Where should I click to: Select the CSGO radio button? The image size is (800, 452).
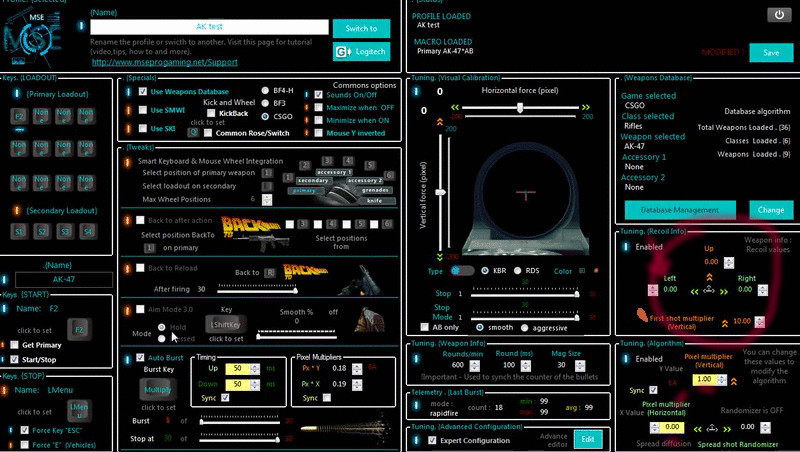point(265,116)
